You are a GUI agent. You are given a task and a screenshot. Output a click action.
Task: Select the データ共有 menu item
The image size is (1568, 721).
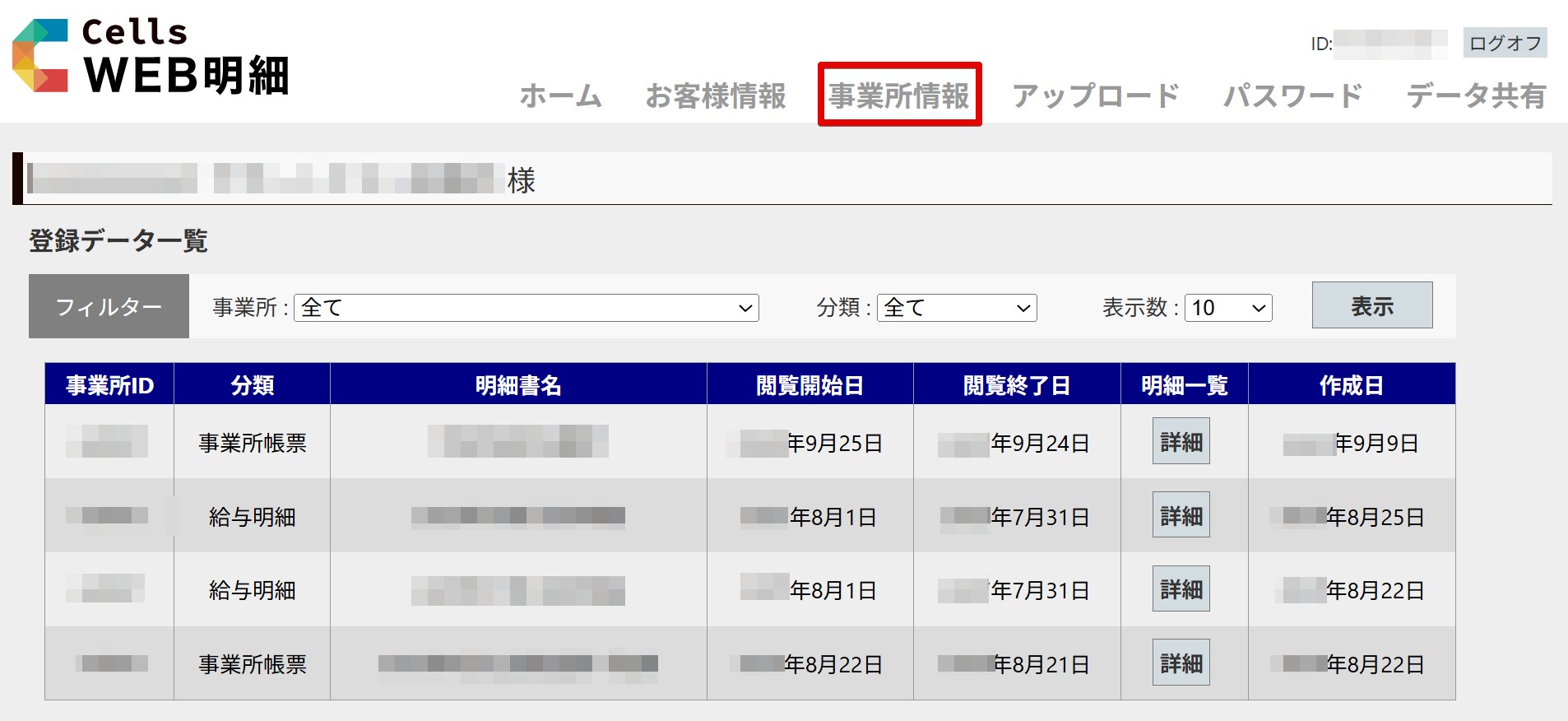point(1476,96)
